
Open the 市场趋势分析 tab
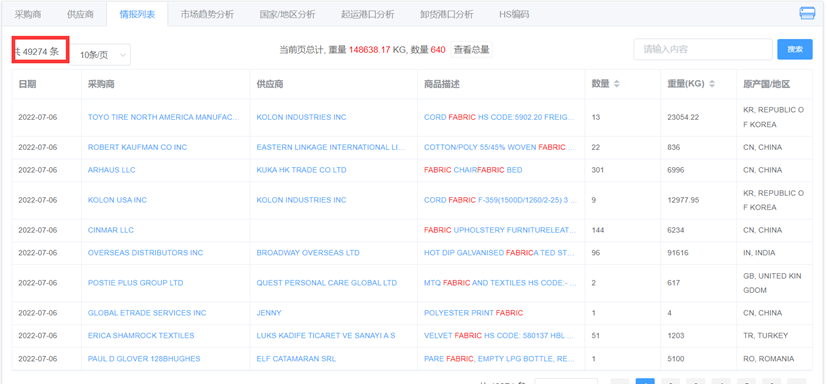207,14
